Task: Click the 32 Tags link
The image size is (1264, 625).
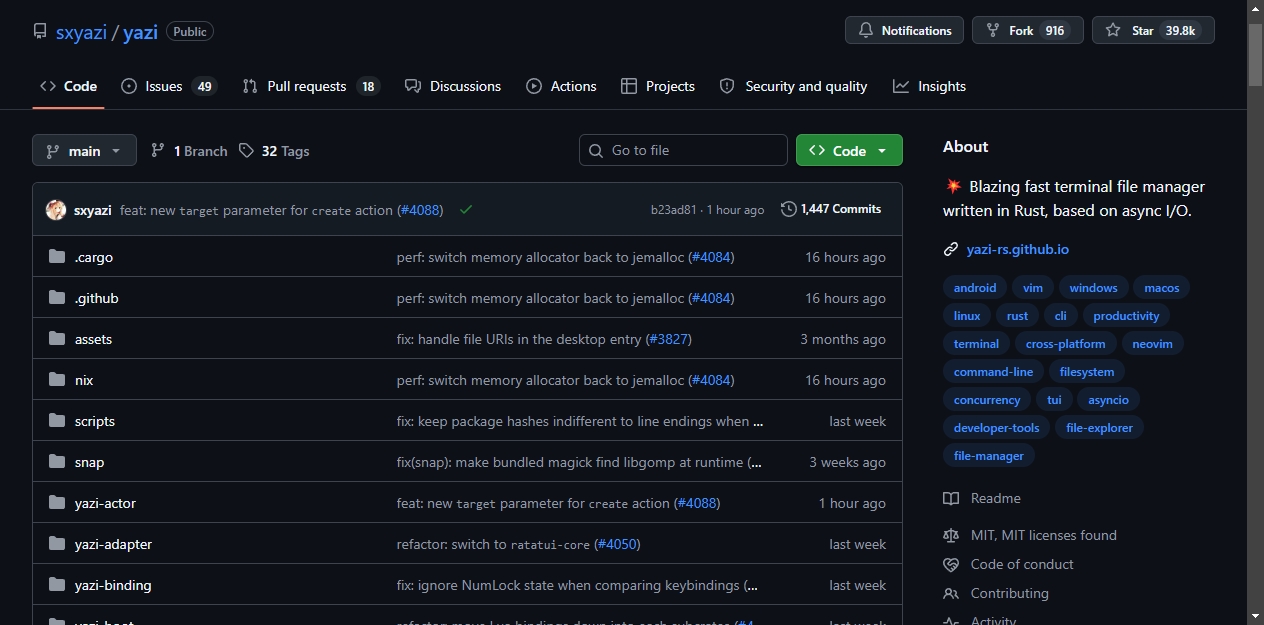Action: point(274,151)
